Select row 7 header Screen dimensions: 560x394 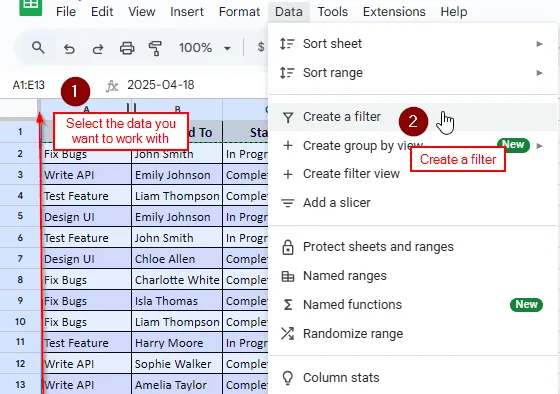20,259
